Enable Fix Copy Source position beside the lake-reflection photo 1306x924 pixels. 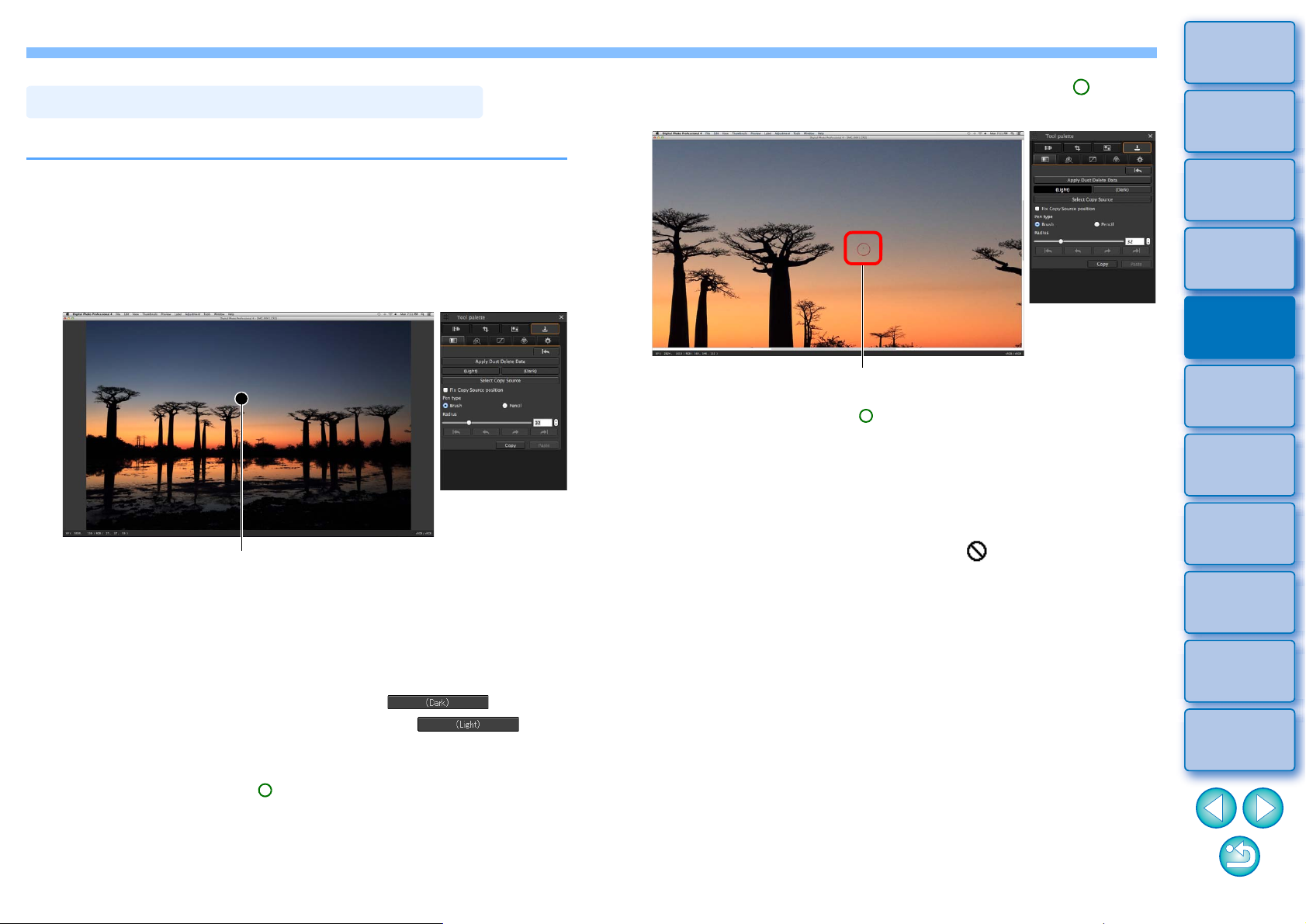click(445, 390)
